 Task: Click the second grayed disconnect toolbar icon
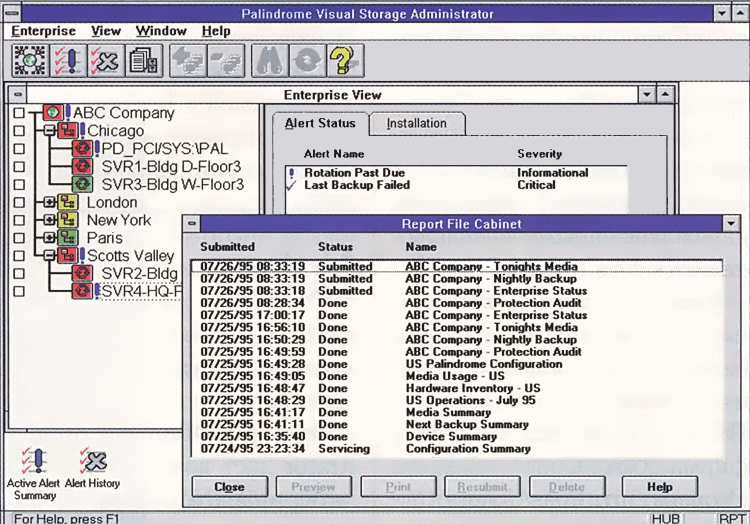point(226,61)
